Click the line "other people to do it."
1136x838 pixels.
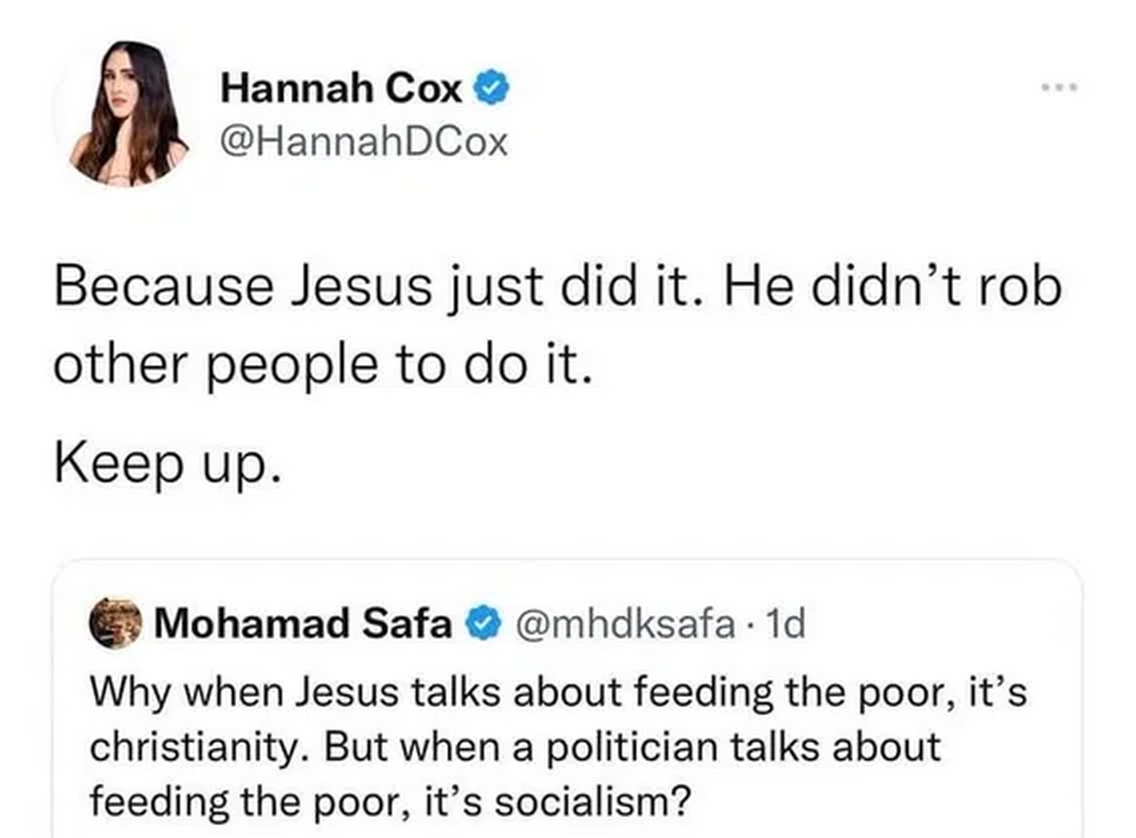click(x=323, y=364)
